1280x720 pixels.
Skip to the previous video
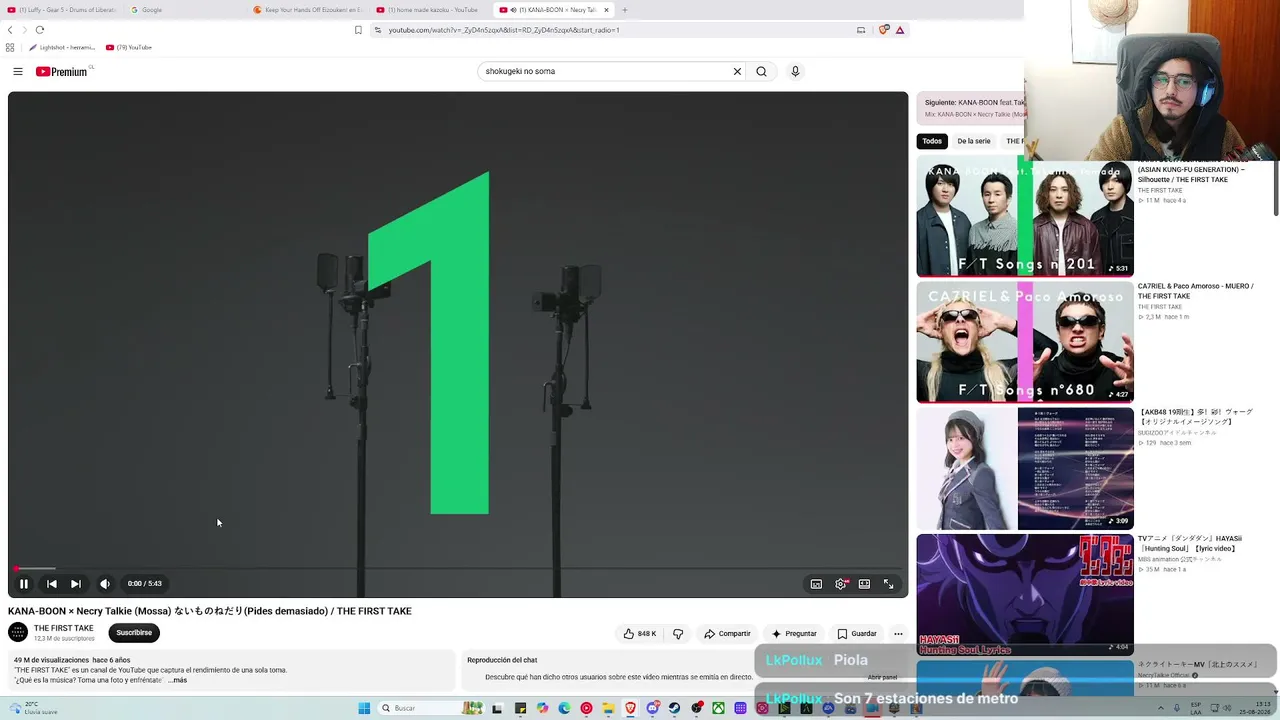pos(52,584)
